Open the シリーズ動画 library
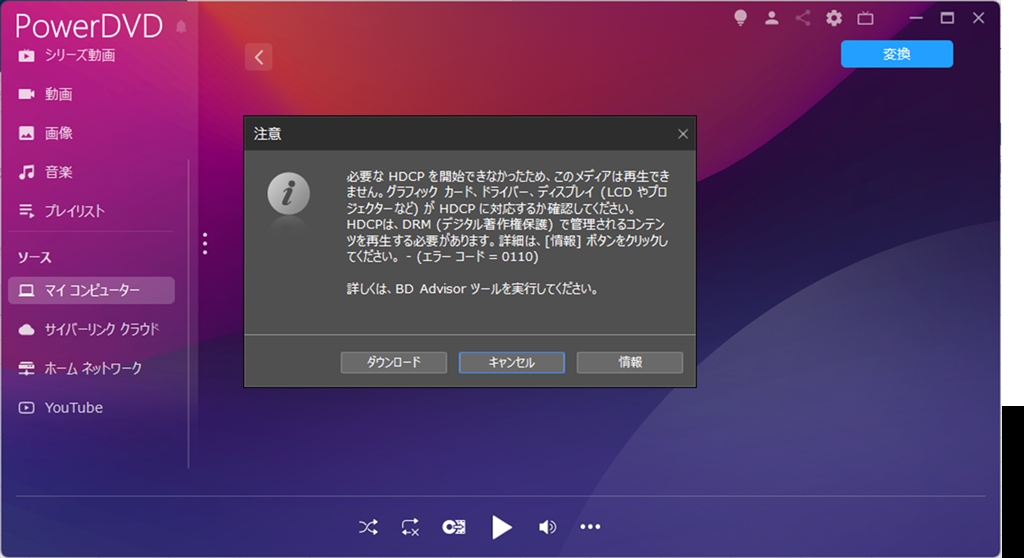Screen dimensions: 1024x558 pyautogui.click(x=80, y=56)
